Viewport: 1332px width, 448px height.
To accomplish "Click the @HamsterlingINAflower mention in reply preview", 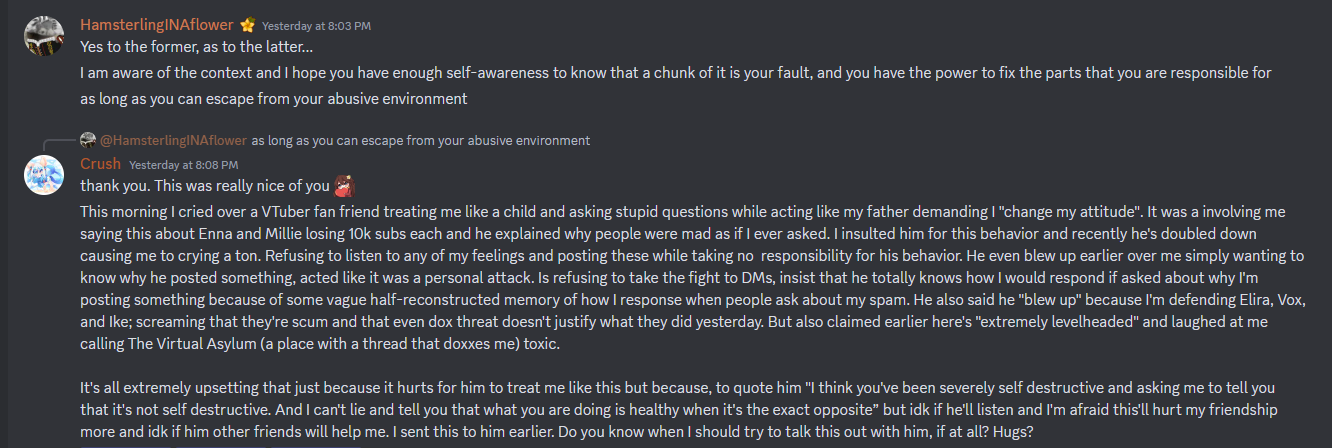I will [x=173, y=140].
